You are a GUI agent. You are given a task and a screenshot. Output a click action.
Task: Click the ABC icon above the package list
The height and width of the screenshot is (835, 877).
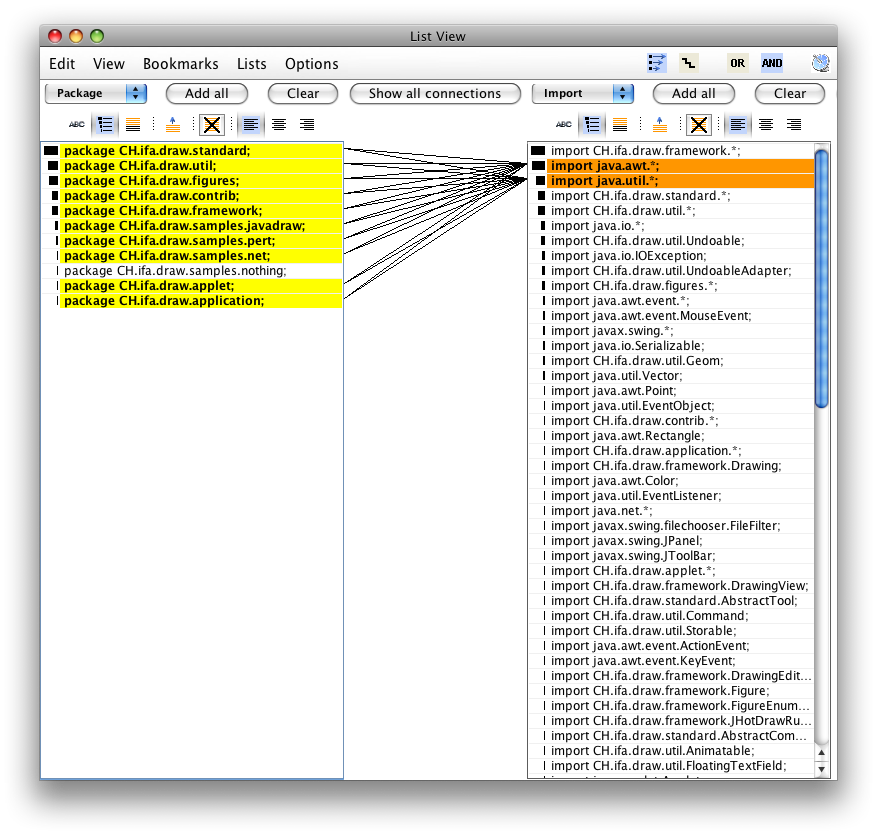point(77,125)
